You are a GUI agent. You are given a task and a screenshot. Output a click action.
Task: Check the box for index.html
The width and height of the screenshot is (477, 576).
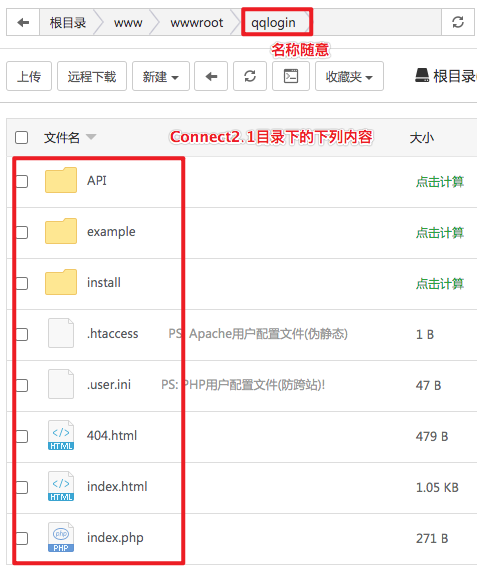[x=21, y=487]
